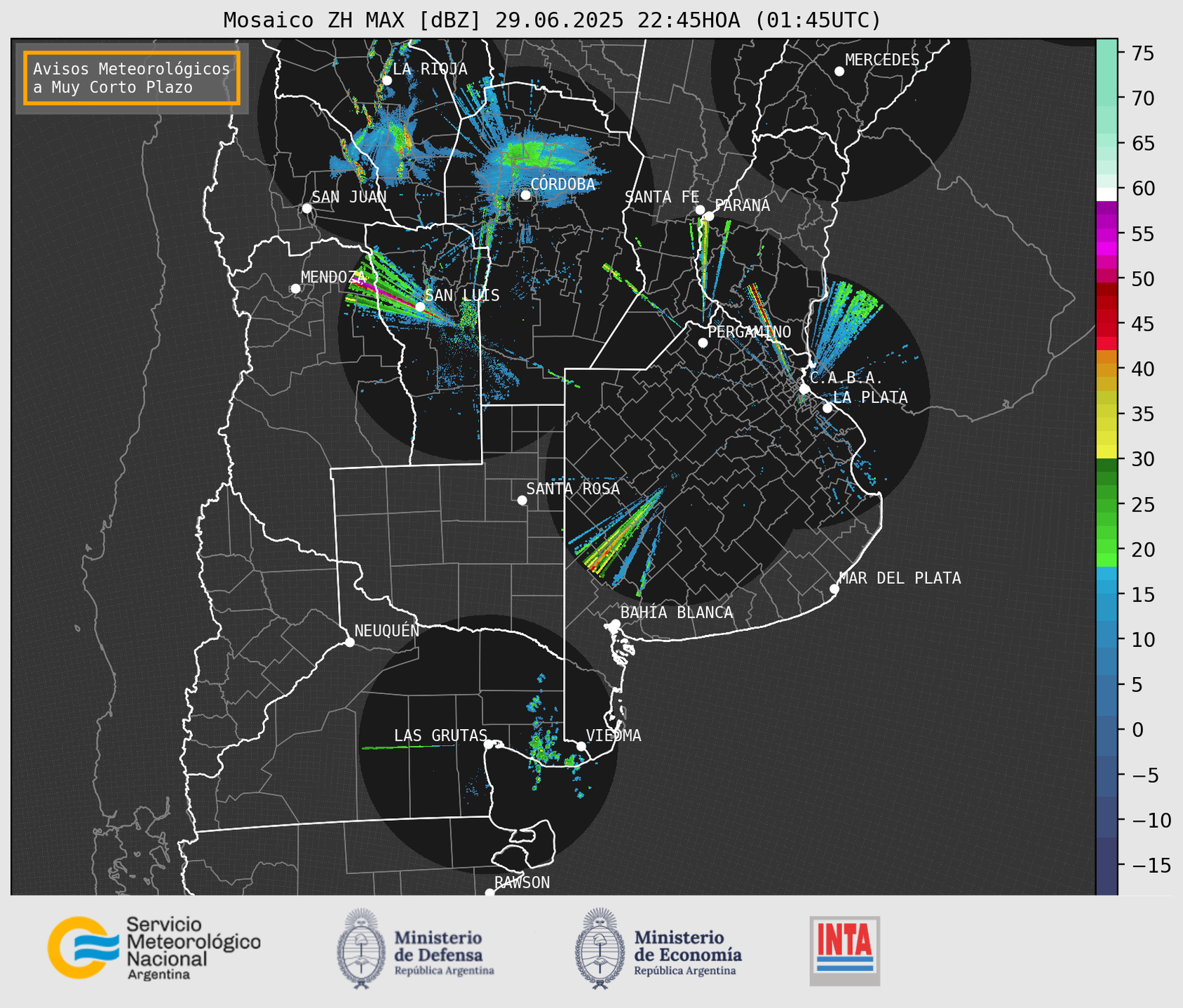This screenshot has width=1183, height=1008.
Task: Click the 75 dBZ scale label
Action: click(1143, 53)
